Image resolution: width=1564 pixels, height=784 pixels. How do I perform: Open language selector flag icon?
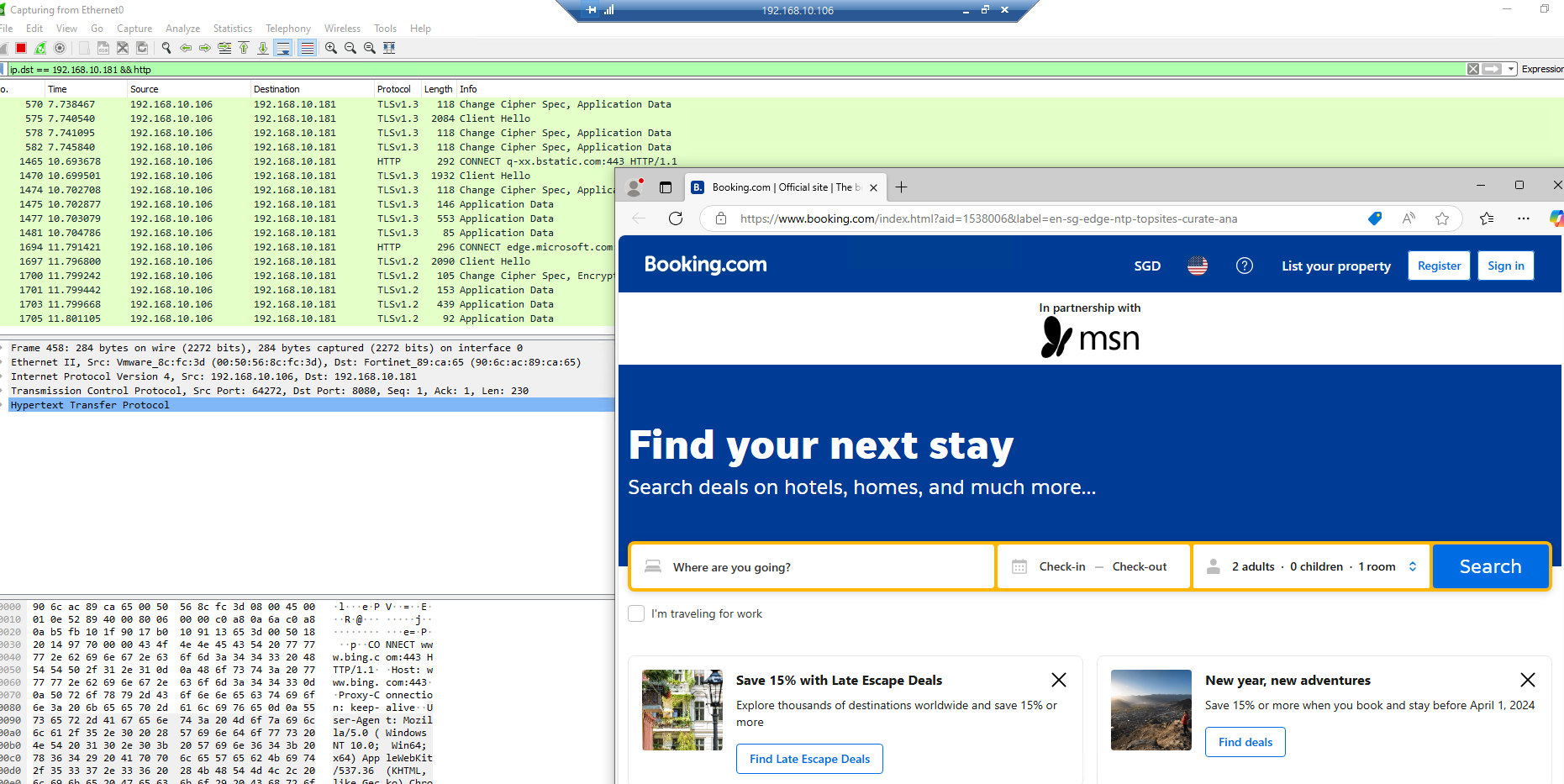[x=1198, y=266]
